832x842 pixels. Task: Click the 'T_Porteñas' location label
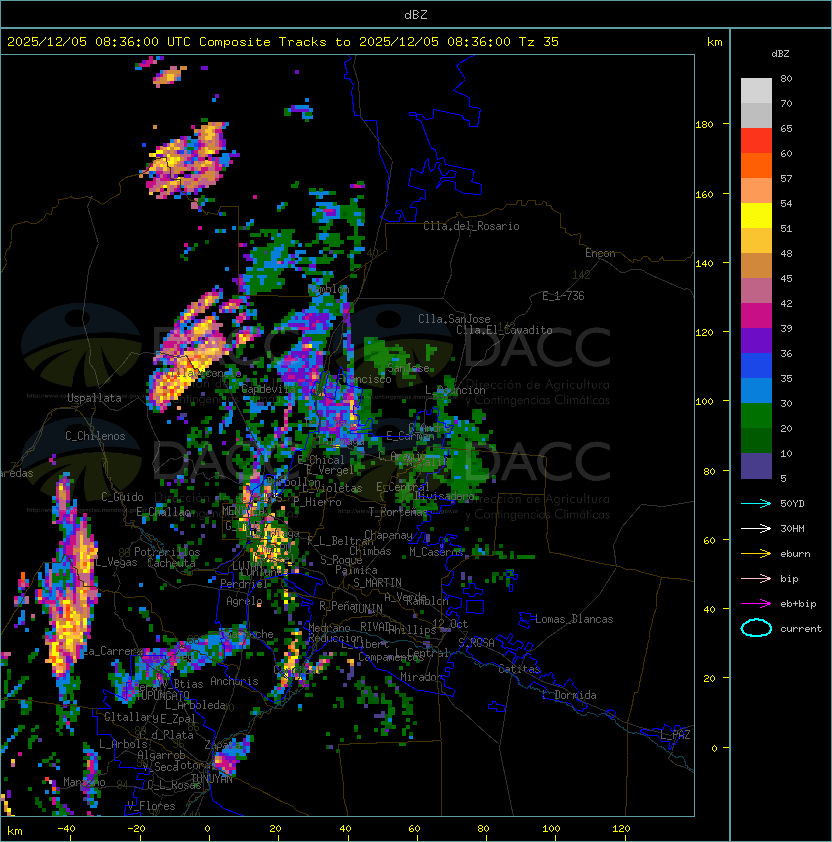tap(398, 512)
